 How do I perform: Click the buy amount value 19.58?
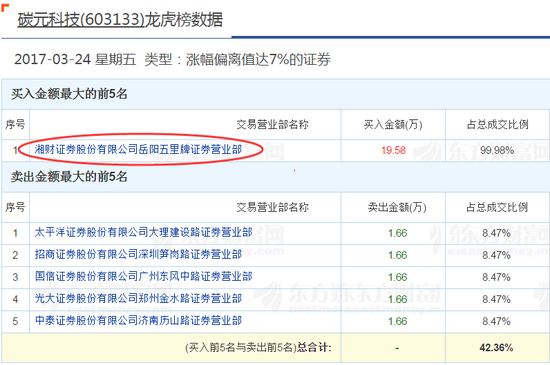click(393, 150)
